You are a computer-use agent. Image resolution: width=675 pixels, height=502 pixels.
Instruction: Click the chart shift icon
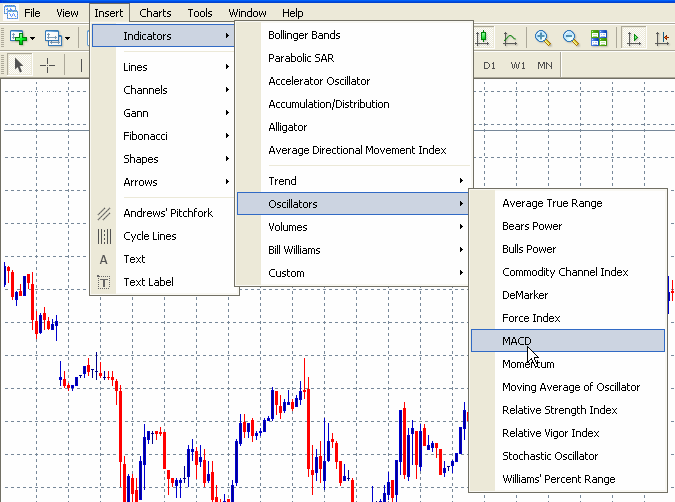(662, 38)
